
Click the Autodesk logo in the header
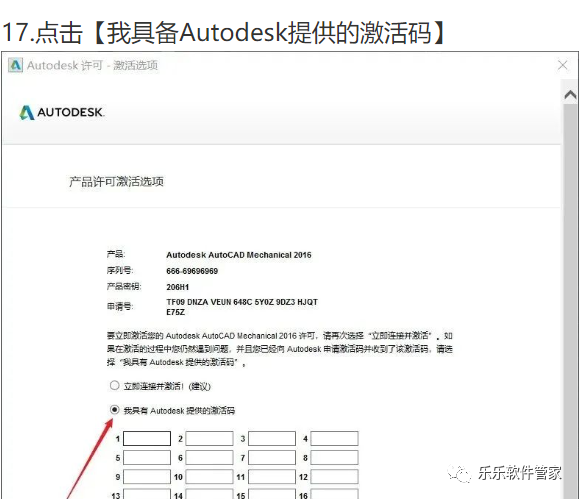tap(62, 112)
